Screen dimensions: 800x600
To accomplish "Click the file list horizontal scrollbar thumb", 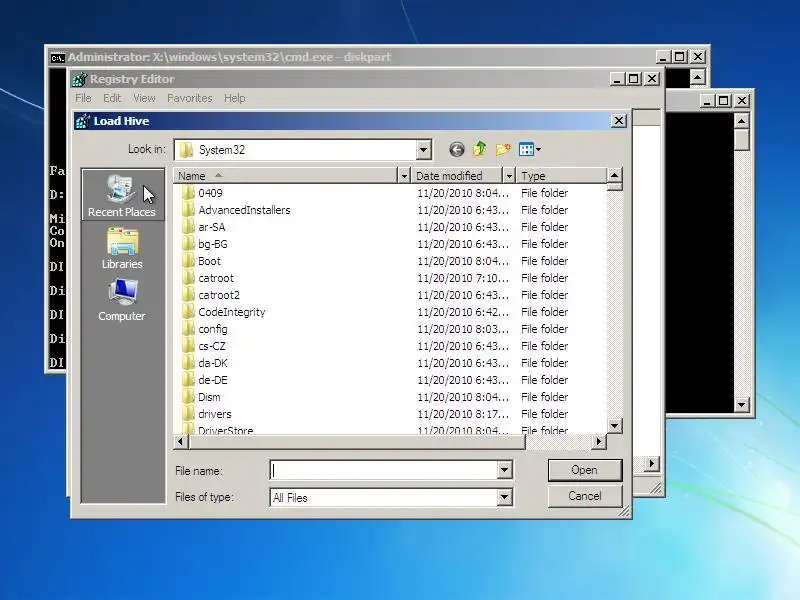I will tap(357, 441).
